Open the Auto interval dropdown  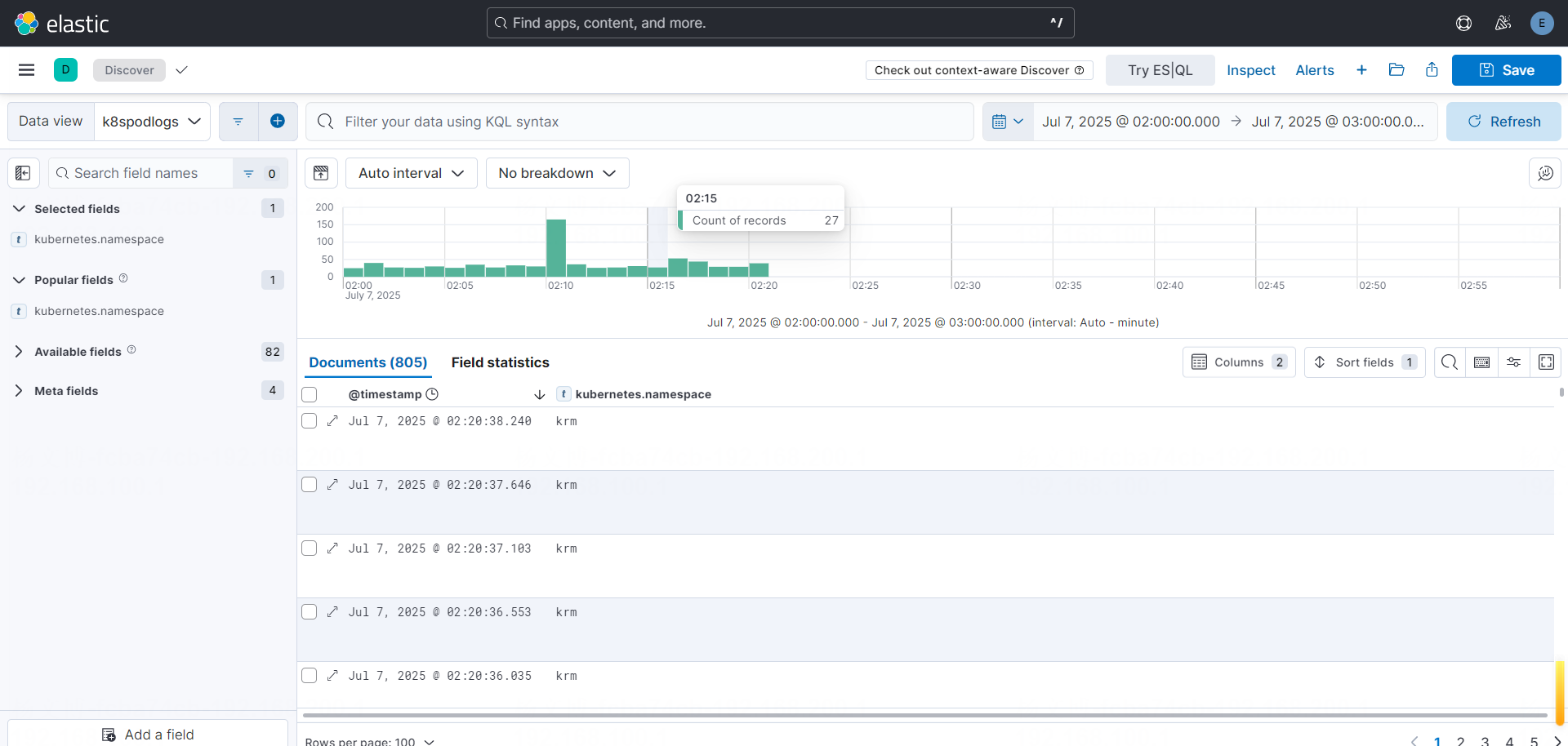pyautogui.click(x=411, y=173)
